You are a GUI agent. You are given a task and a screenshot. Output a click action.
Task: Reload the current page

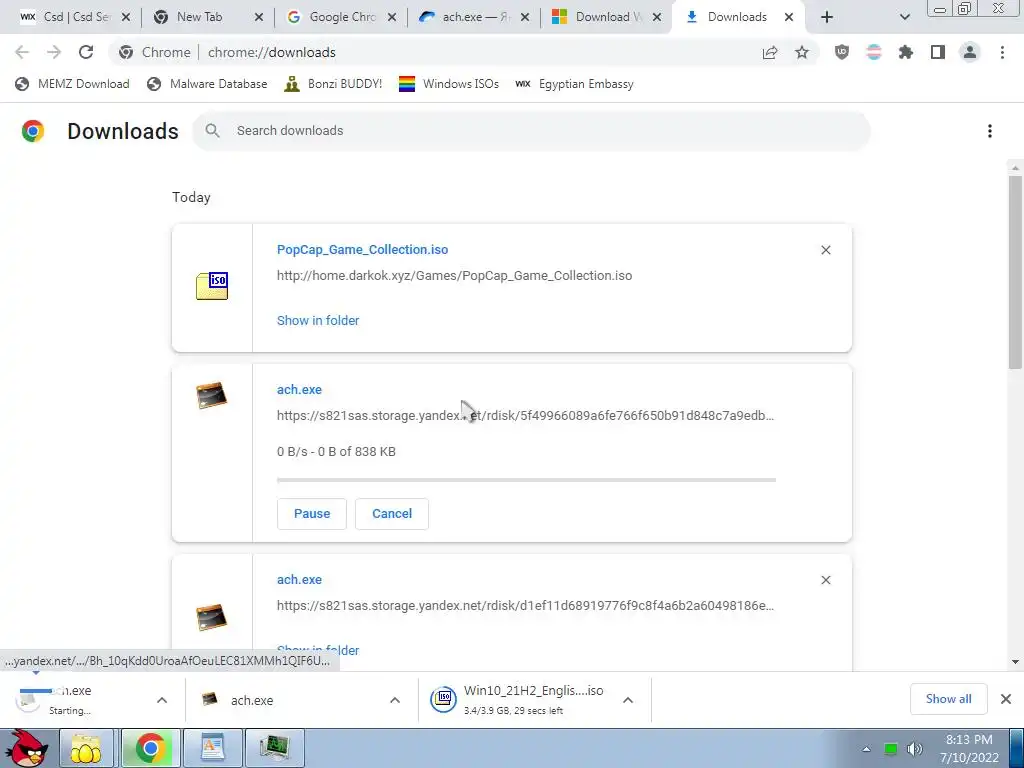pos(86,52)
